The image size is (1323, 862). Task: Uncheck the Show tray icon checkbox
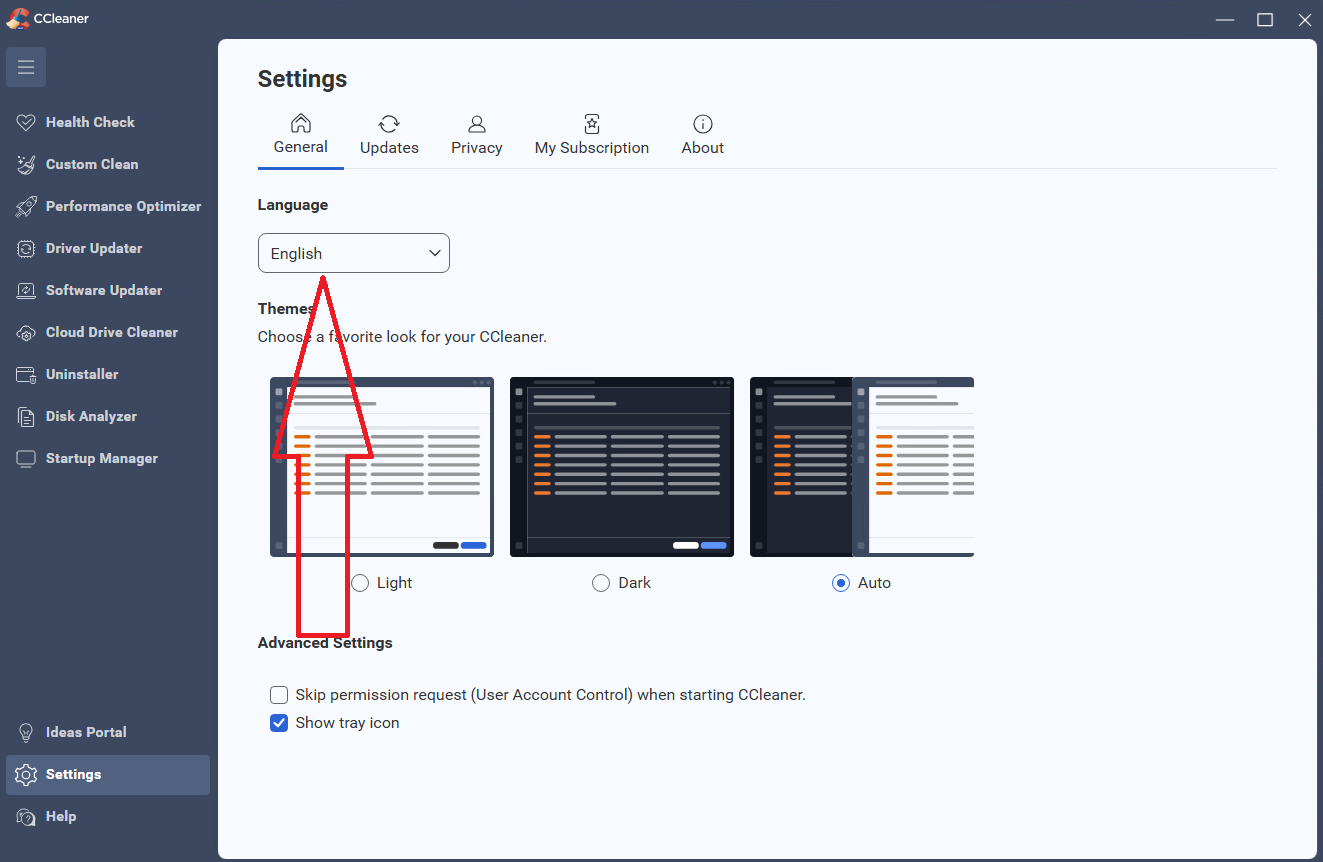point(279,723)
